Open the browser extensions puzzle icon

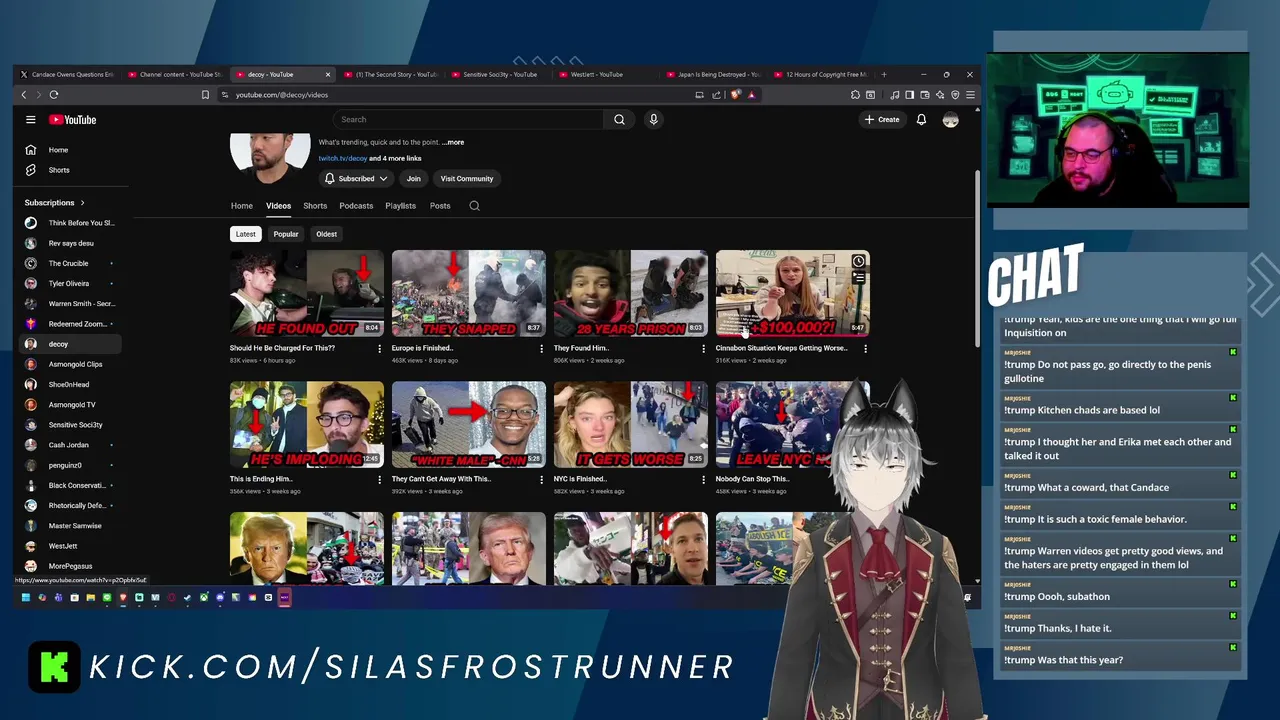click(x=855, y=94)
